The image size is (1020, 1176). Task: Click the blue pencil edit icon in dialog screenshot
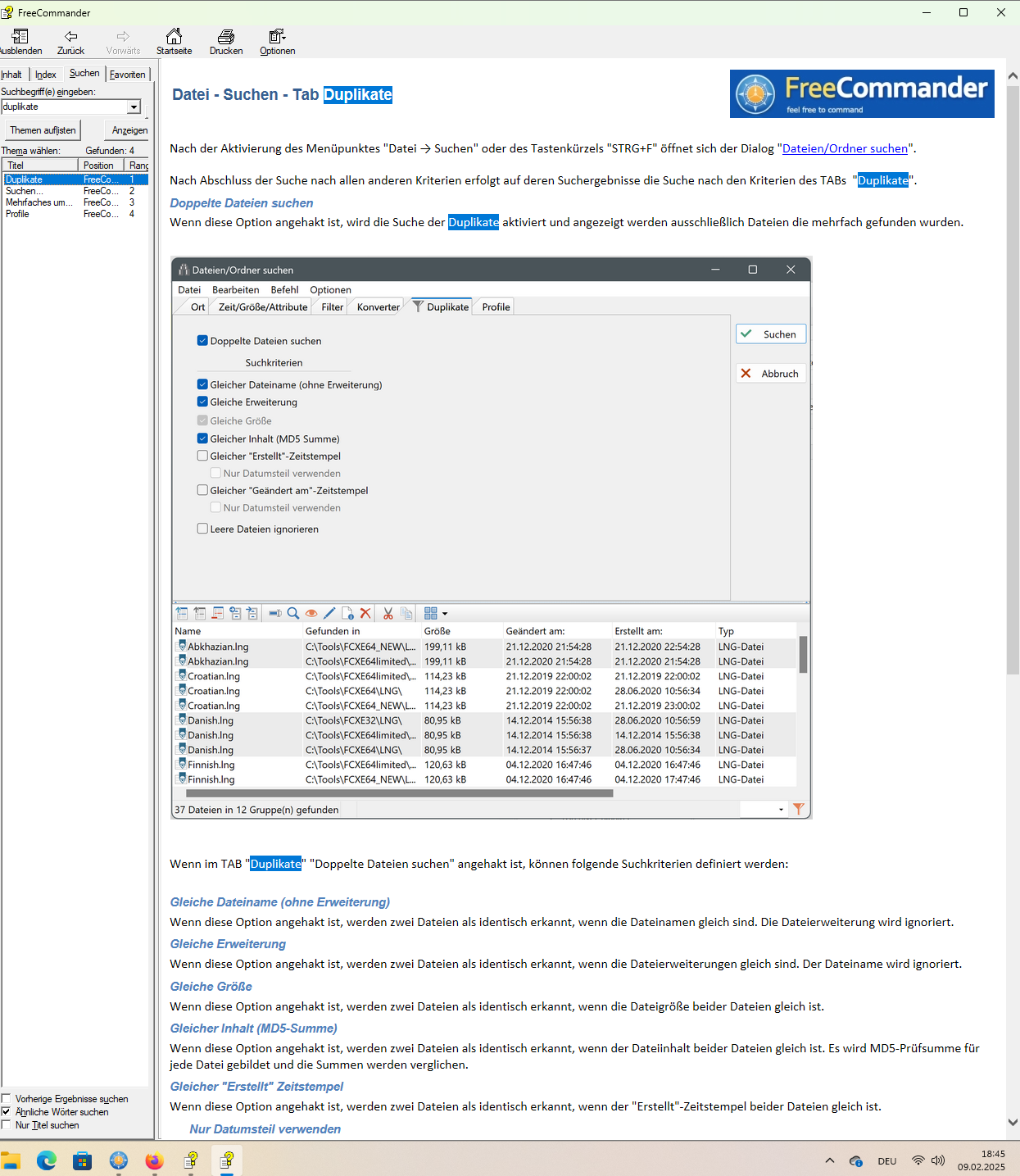(329, 613)
